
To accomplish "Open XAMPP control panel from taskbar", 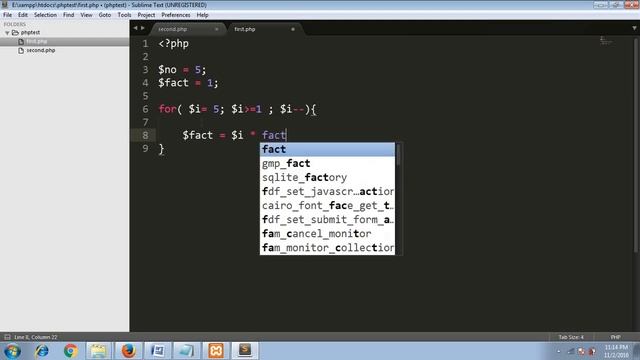I will click(x=216, y=351).
